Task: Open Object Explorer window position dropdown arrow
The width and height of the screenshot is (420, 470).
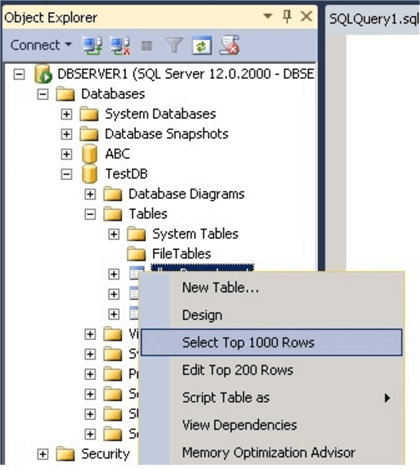Action: pos(268,16)
